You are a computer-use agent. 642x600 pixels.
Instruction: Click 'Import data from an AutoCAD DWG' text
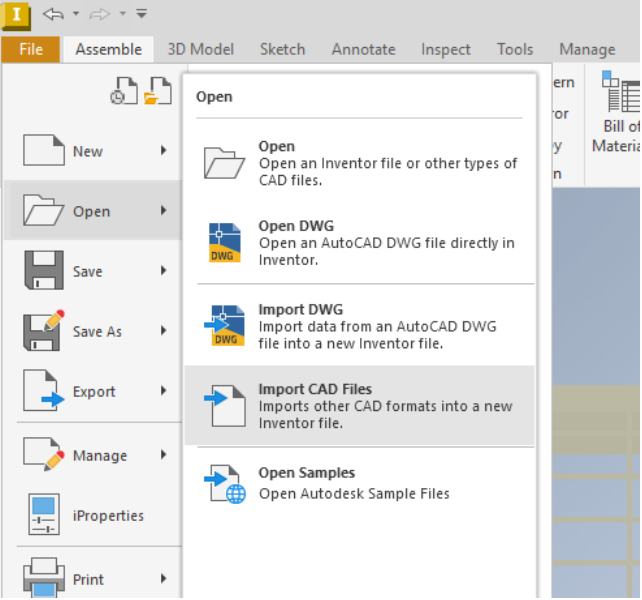[378, 335]
